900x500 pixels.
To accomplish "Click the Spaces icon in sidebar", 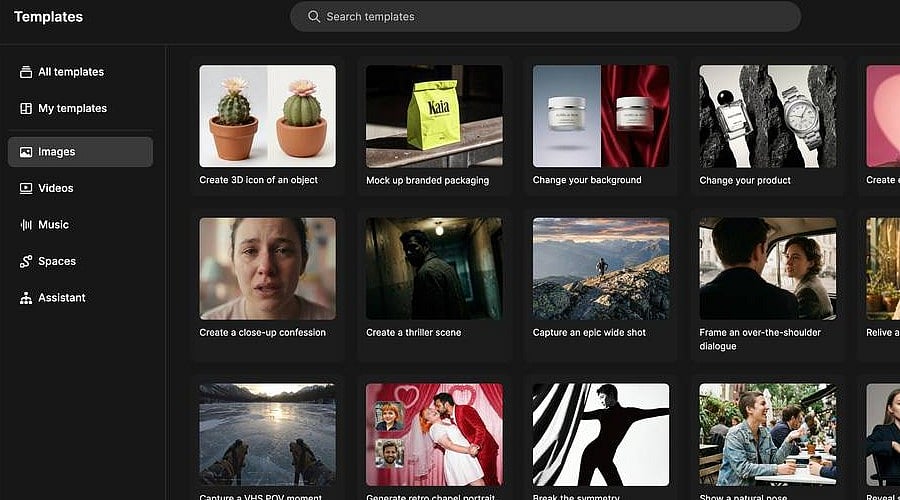I will [26, 261].
